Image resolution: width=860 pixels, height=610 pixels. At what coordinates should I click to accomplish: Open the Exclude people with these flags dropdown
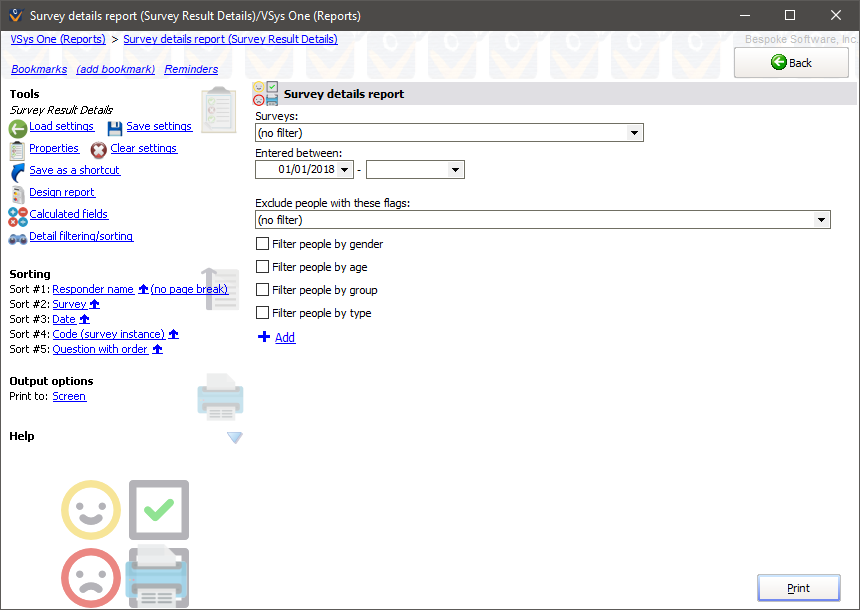(821, 219)
